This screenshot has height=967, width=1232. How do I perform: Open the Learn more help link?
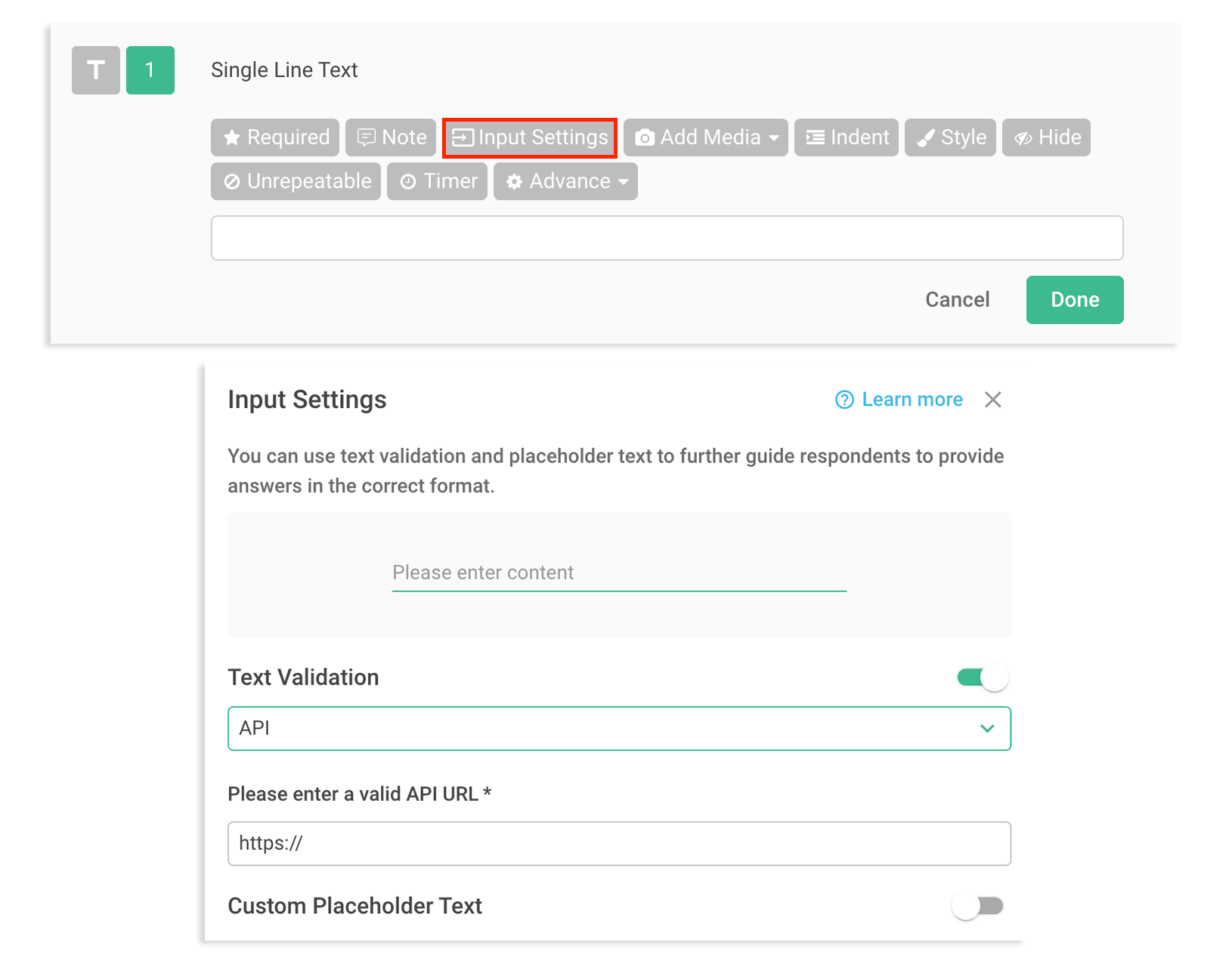tap(899, 400)
